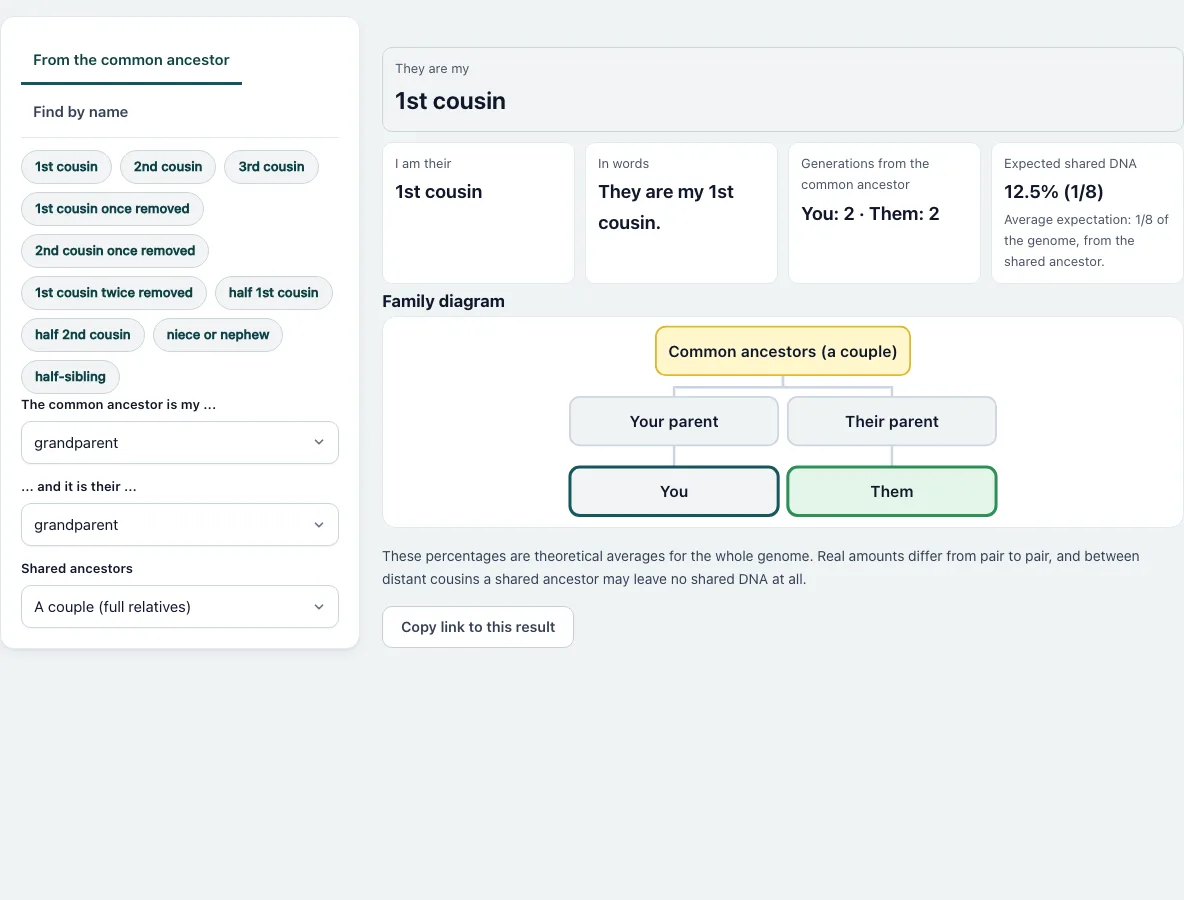
Task: Select 1st cousin once removed chip
Action: point(113,209)
